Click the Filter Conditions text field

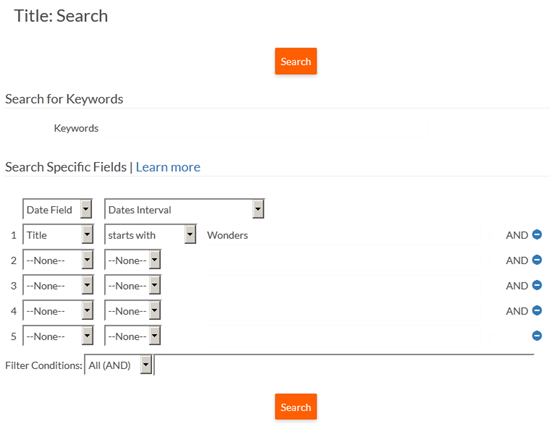point(344,365)
